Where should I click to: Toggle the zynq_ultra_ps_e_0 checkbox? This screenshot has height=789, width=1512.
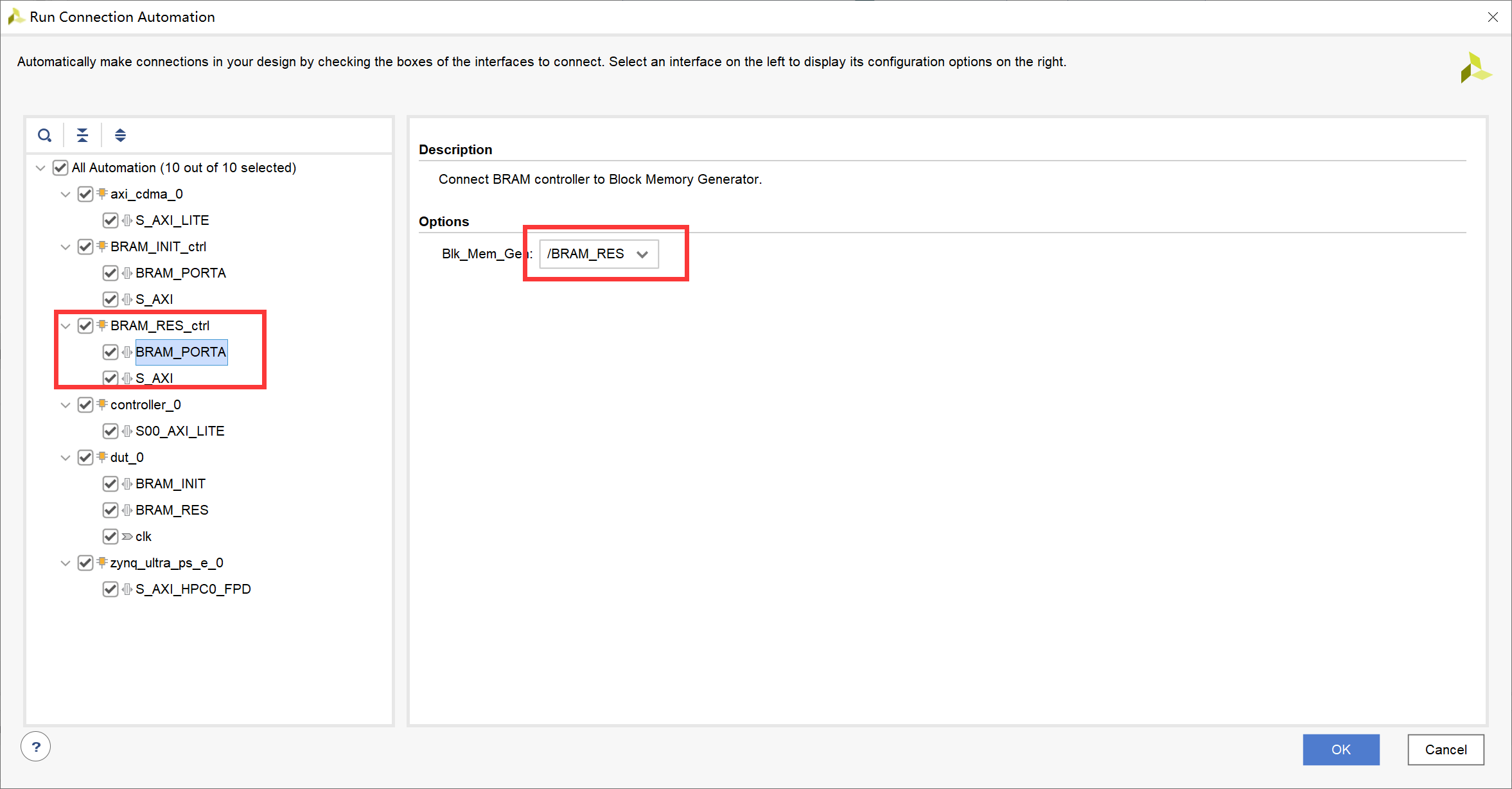(85, 563)
